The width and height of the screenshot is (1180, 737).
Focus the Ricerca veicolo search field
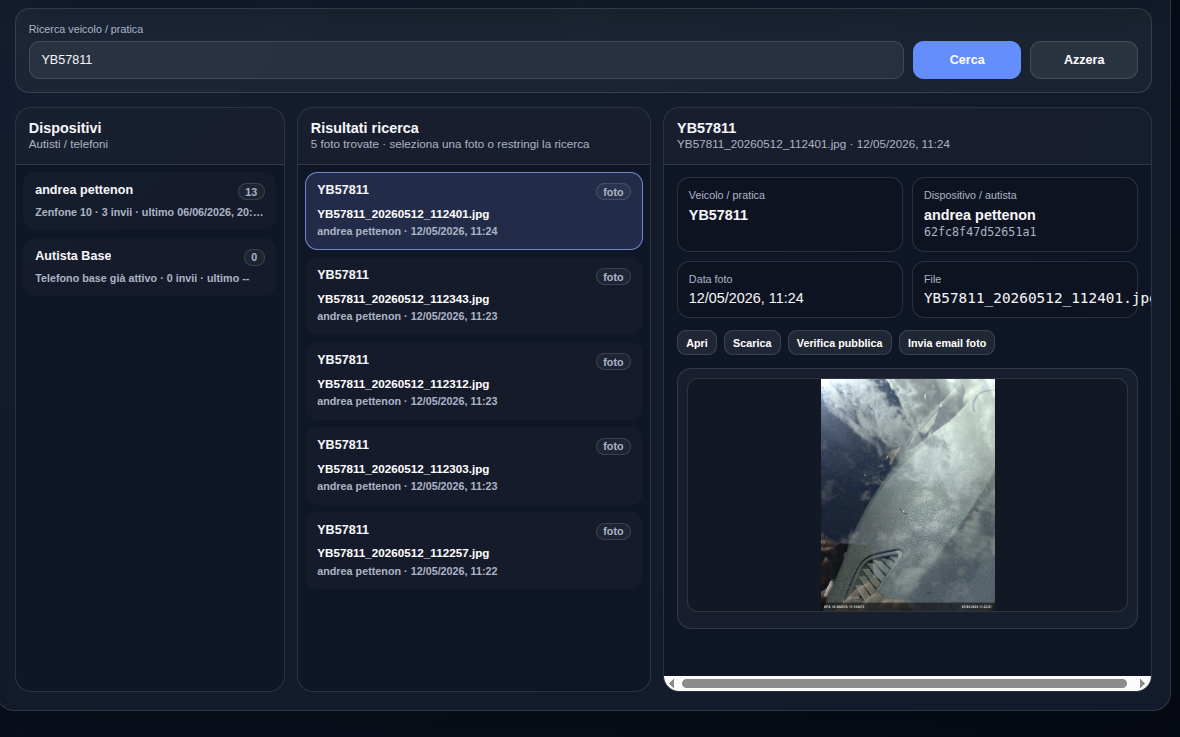pos(466,59)
